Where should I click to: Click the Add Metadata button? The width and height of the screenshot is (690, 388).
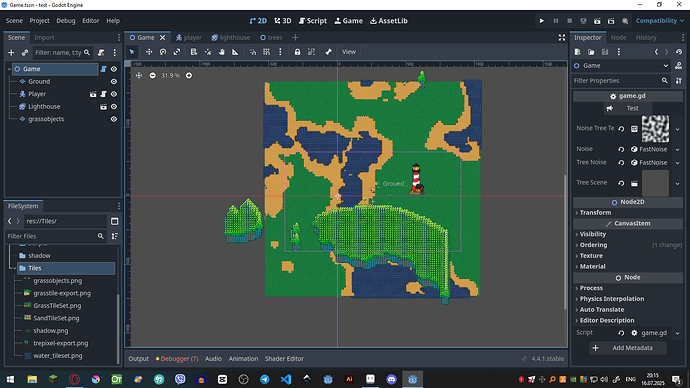[x=628, y=348]
